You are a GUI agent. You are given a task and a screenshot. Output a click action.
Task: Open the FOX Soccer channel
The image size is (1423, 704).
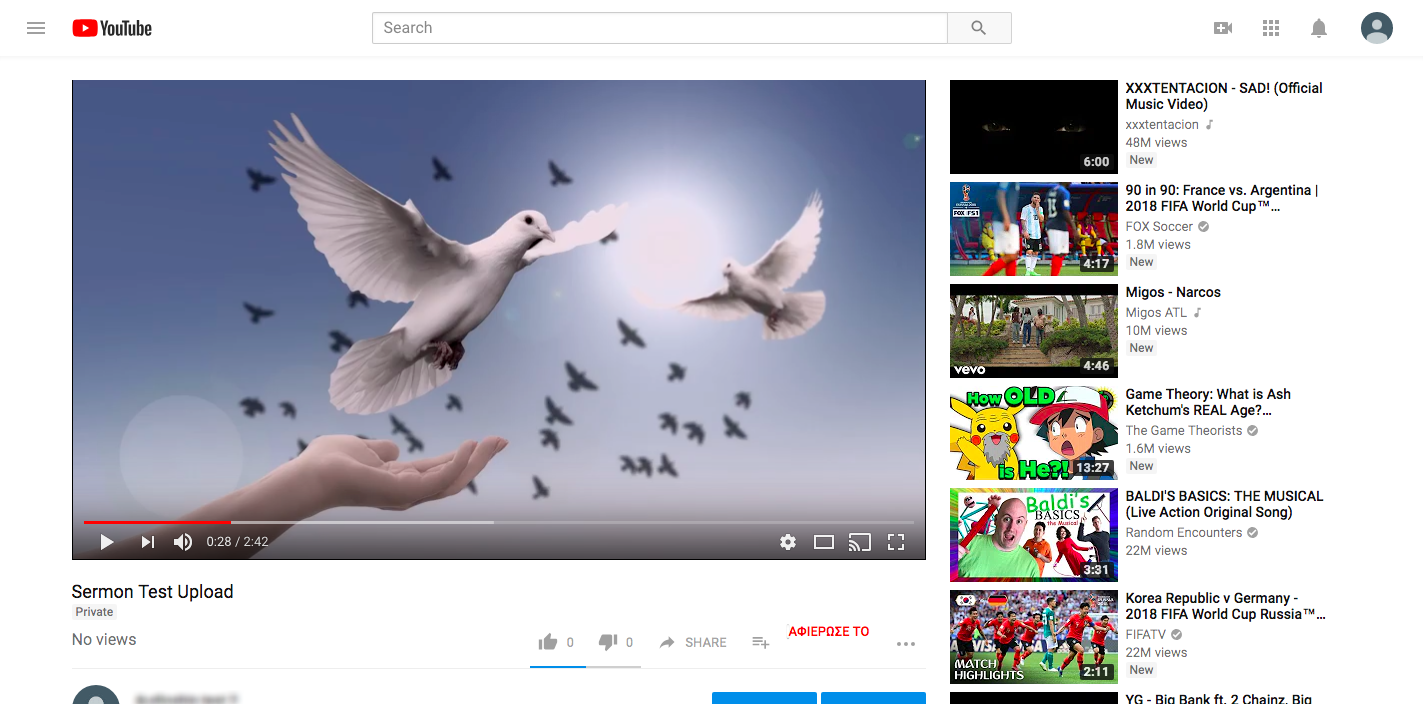pos(1159,227)
